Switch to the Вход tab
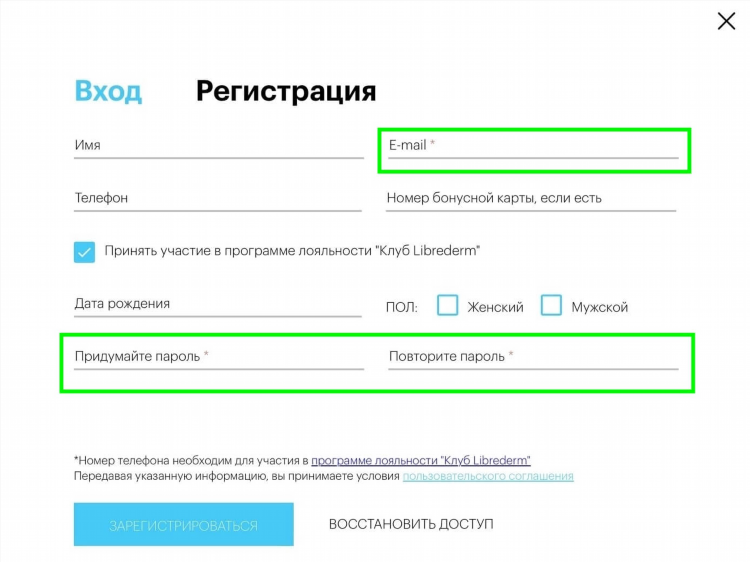The image size is (750, 562). (108, 90)
